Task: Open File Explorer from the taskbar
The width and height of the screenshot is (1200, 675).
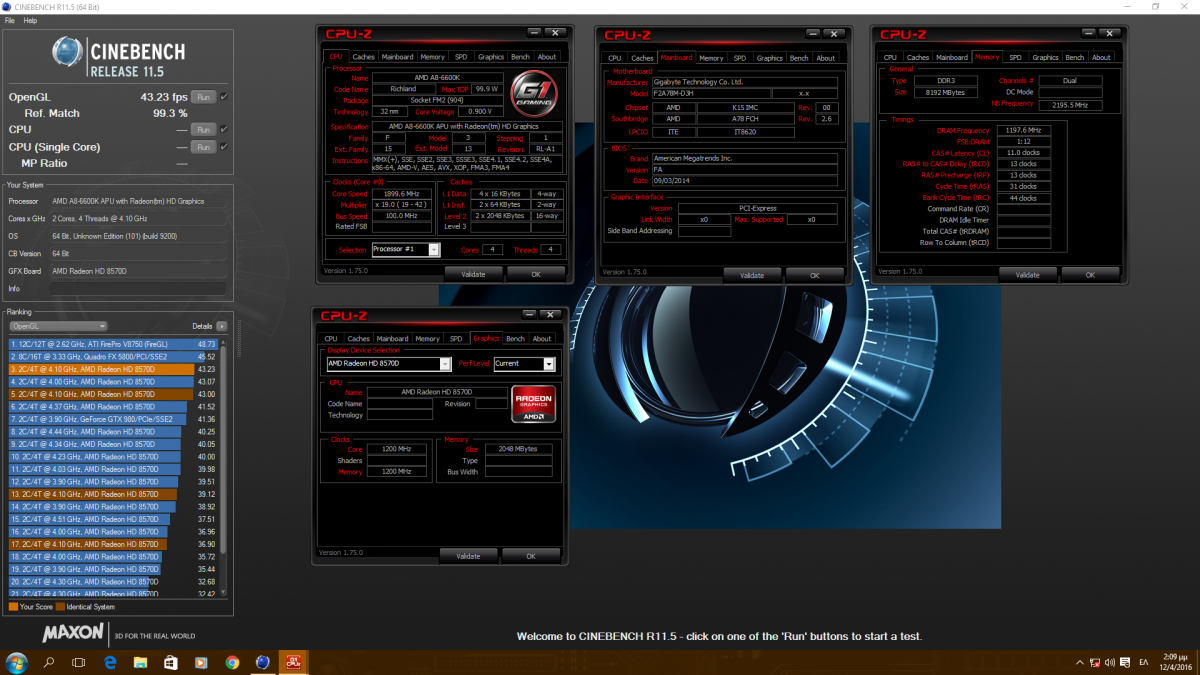Action: 140,662
